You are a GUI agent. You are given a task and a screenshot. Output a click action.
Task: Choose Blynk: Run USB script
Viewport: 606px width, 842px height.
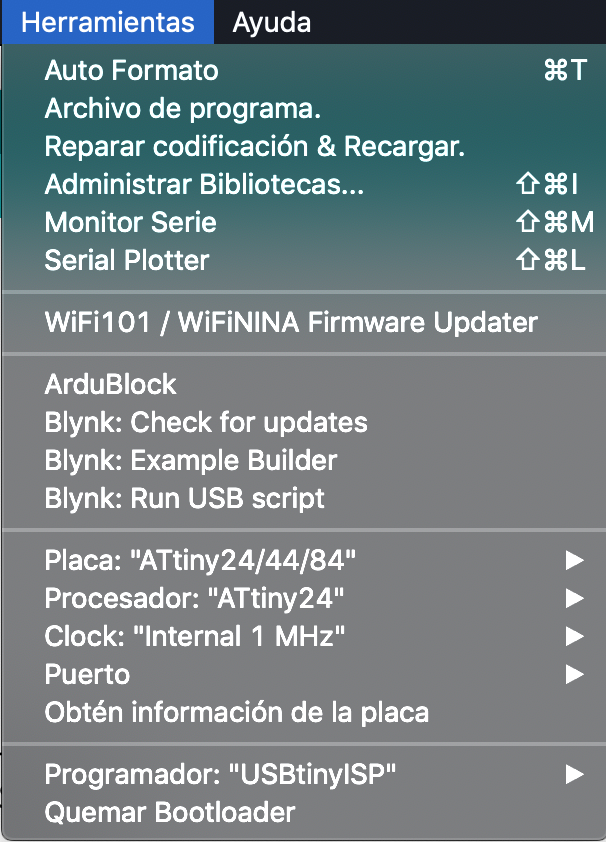pyautogui.click(x=304, y=499)
